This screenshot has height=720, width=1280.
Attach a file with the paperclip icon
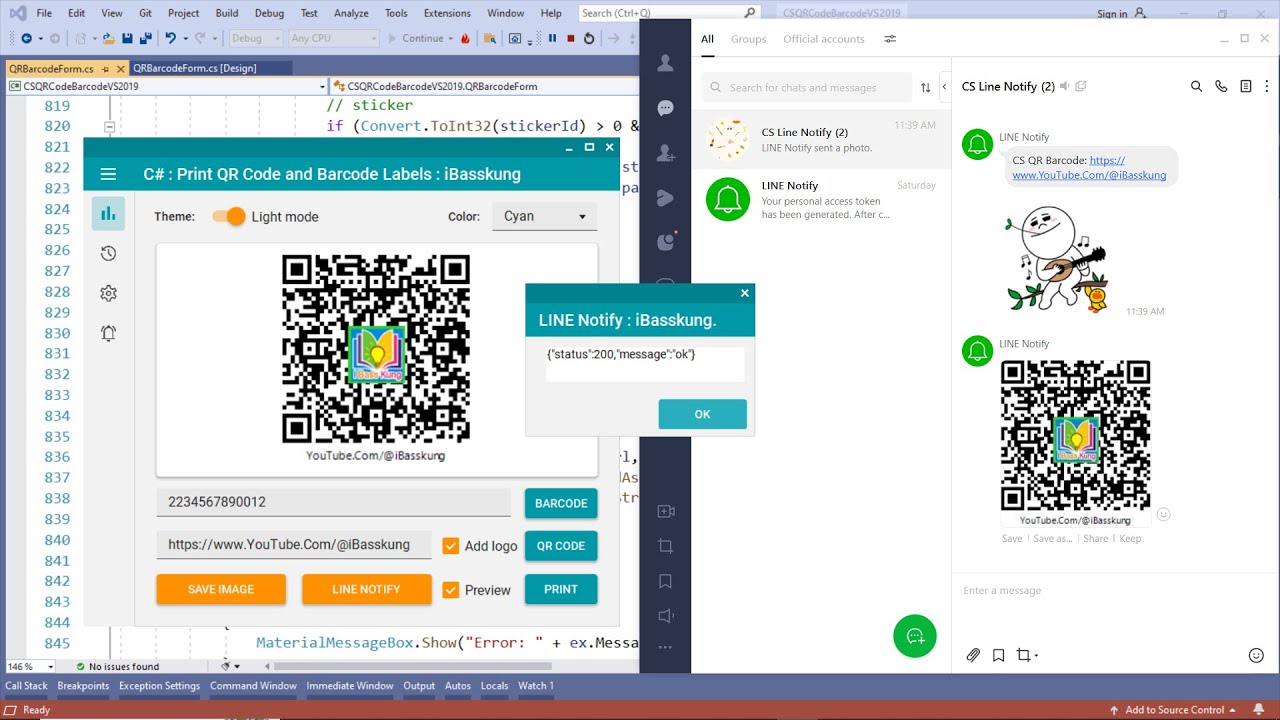(x=973, y=655)
